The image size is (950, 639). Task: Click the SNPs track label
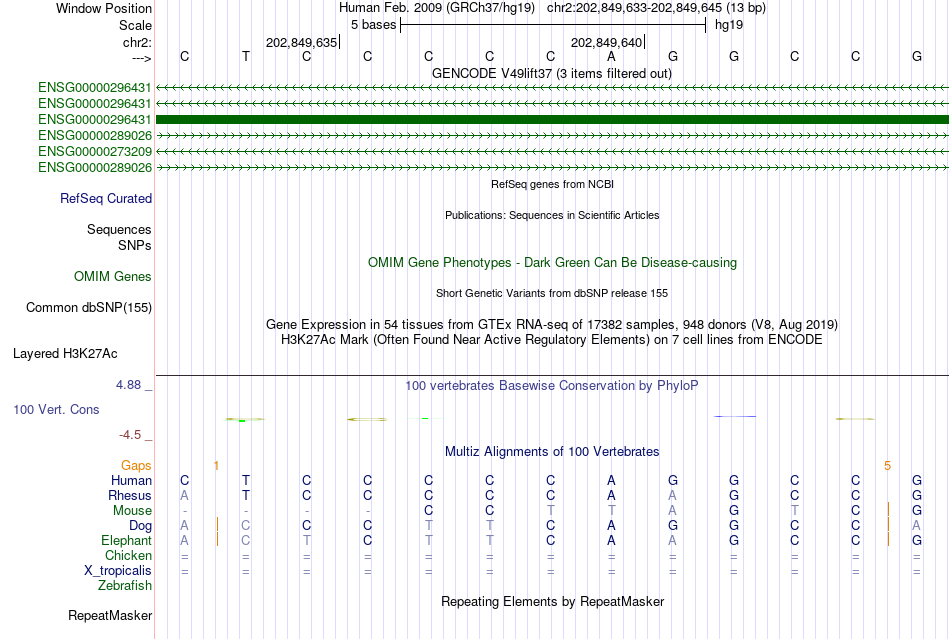[135, 245]
